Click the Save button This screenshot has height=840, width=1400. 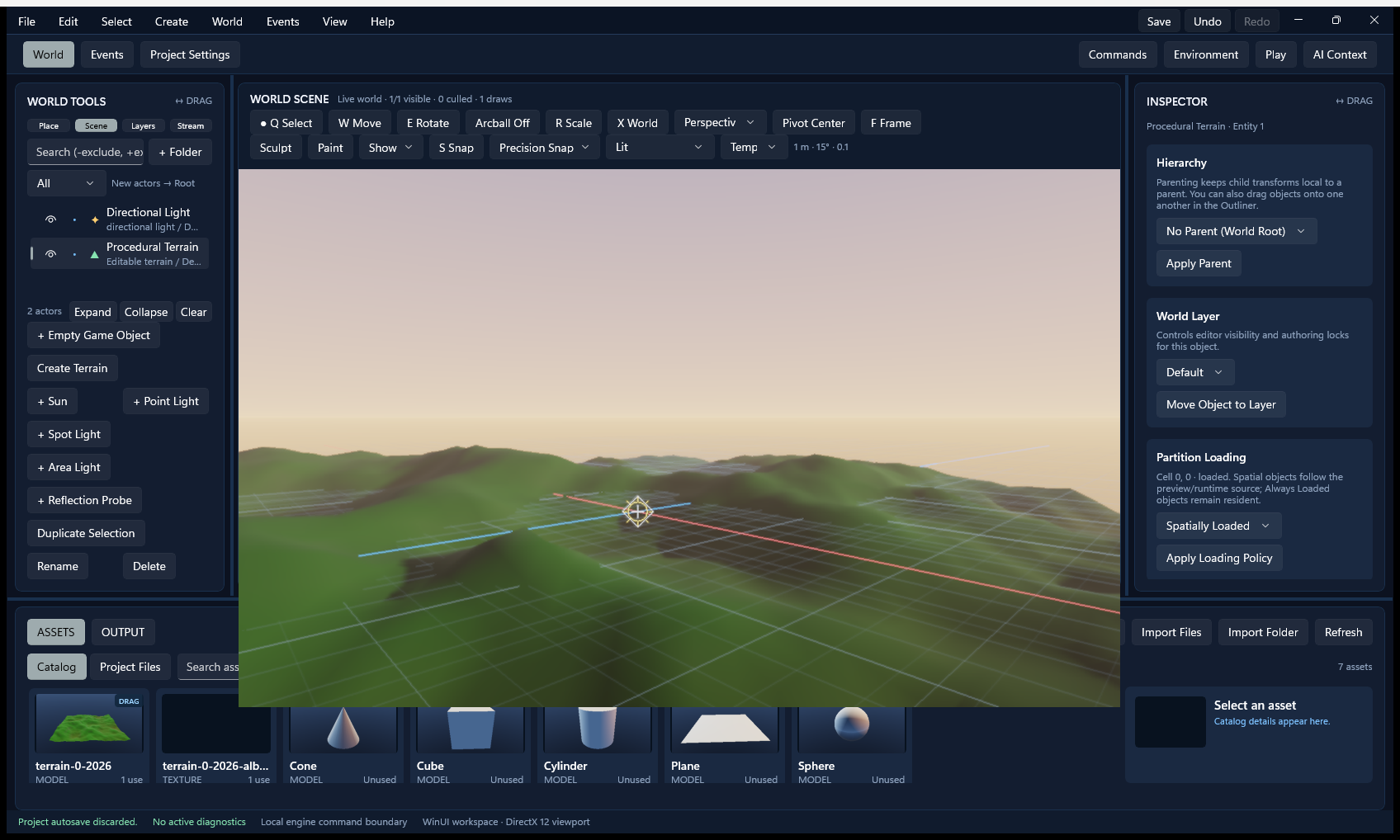(x=1159, y=21)
